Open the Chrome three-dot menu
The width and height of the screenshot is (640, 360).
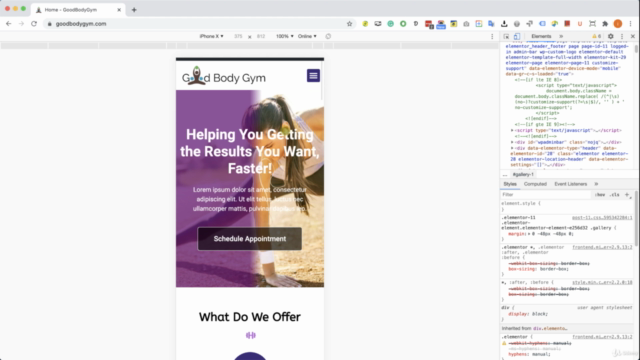[631, 24]
